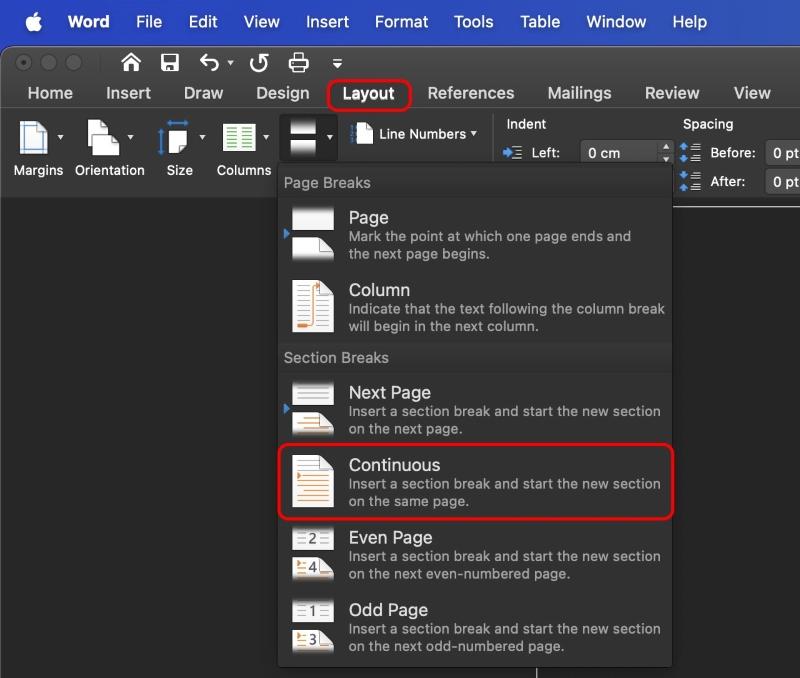Increase Indent Left with up stepper arrow
Image resolution: width=800 pixels, height=678 pixels.
click(665, 147)
